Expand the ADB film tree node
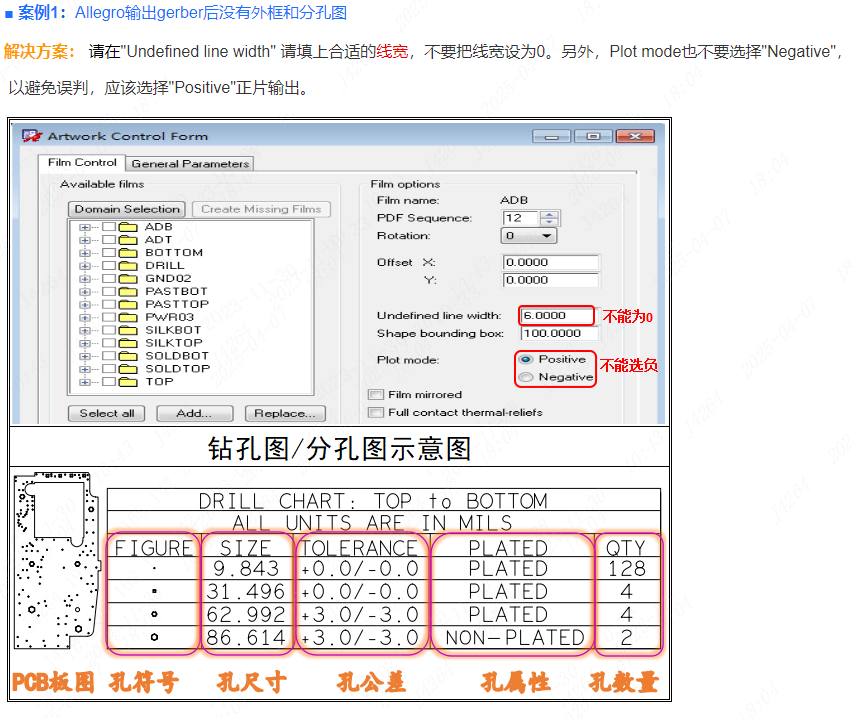Image resolution: width=851 pixels, height=719 pixels. 85,227
